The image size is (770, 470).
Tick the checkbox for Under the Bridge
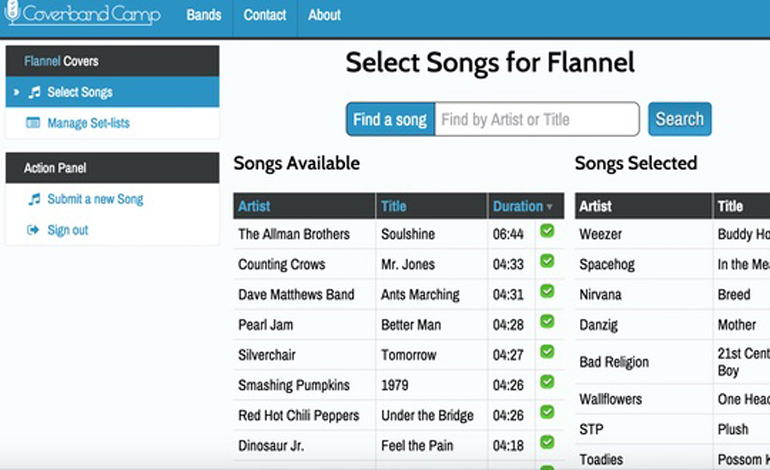[x=547, y=412]
